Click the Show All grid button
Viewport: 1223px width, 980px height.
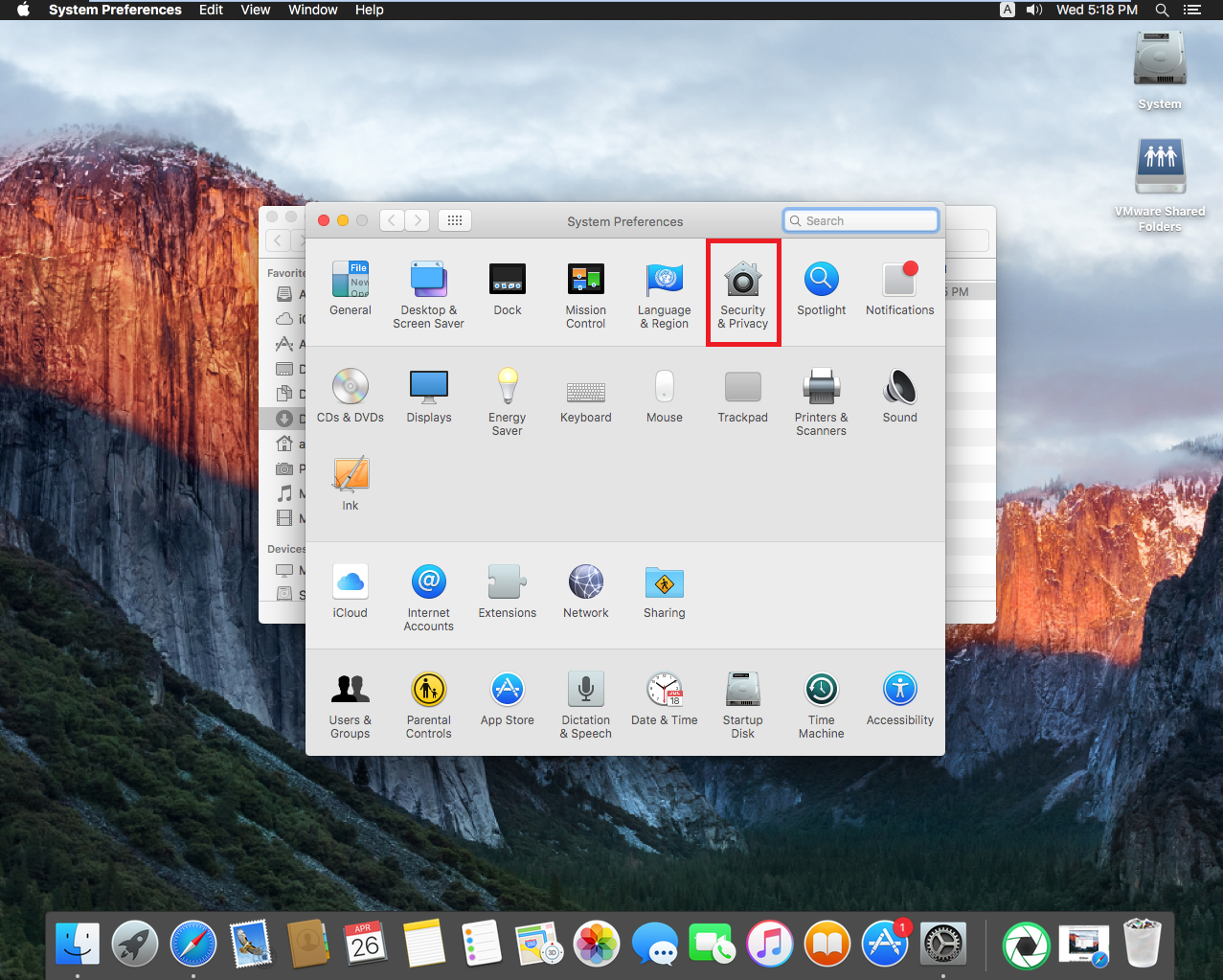pyautogui.click(x=455, y=220)
